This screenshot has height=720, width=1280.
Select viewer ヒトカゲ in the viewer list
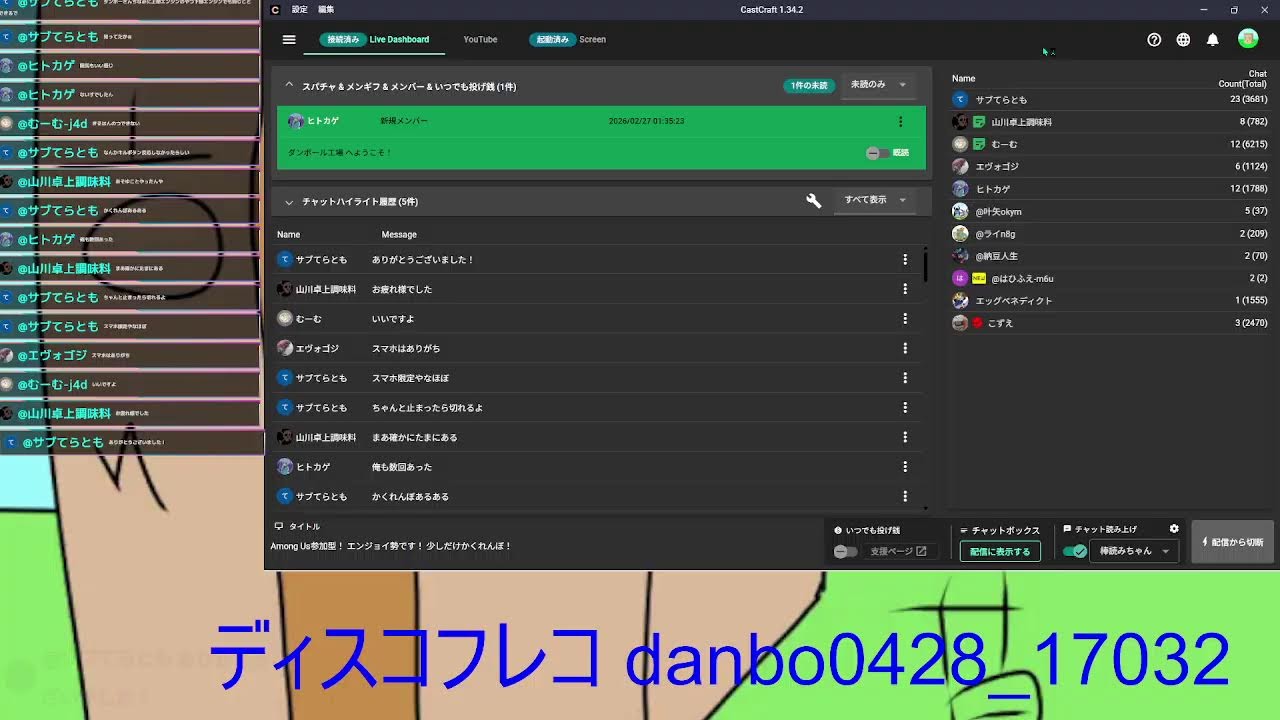pos(1109,189)
